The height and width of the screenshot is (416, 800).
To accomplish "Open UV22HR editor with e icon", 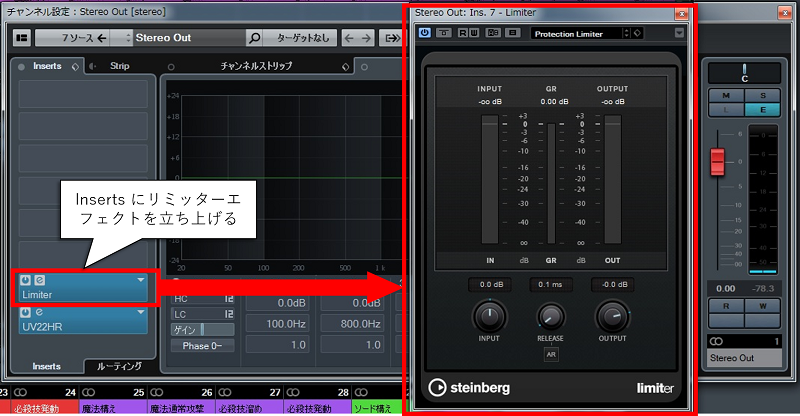I will click(x=39, y=312).
